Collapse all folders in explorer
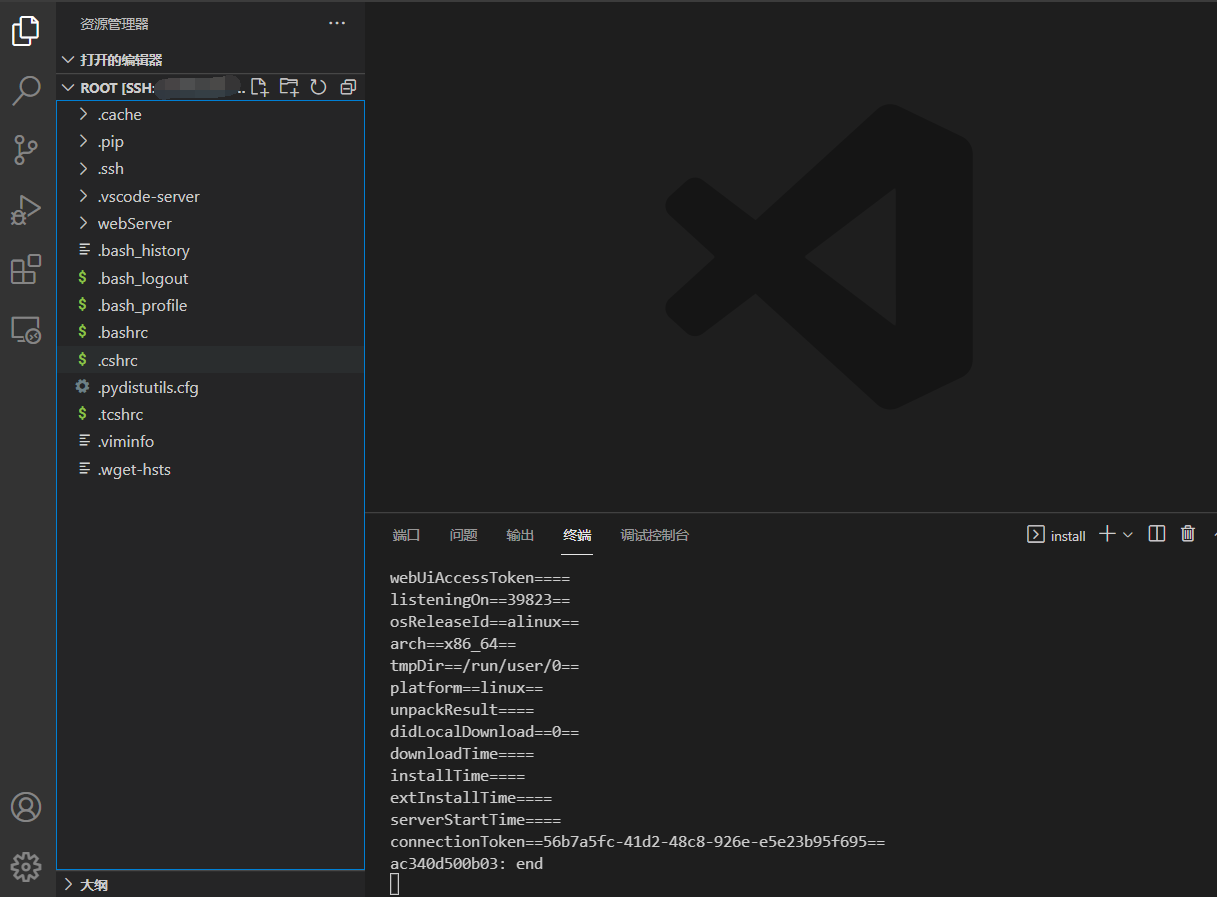The height and width of the screenshot is (897, 1217). [348, 87]
